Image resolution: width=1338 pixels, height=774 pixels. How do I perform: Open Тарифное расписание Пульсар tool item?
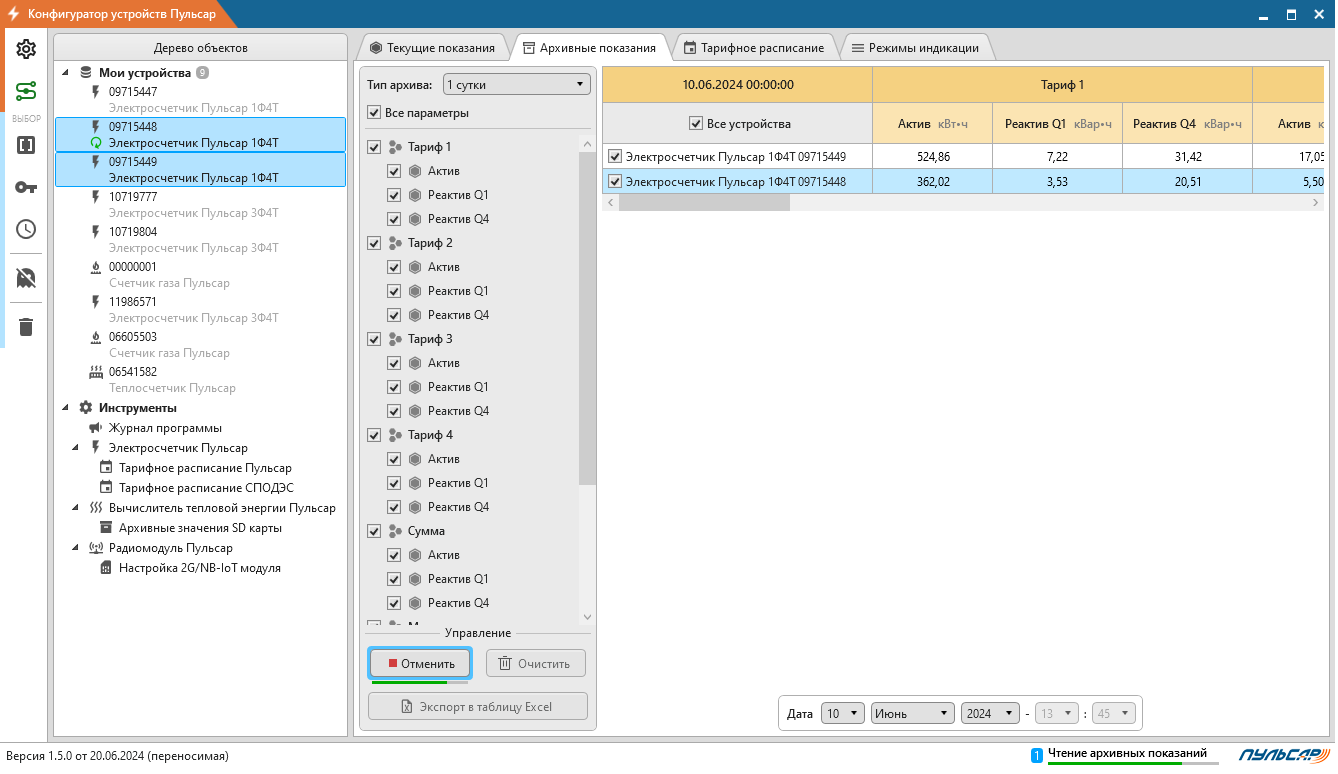tap(205, 468)
